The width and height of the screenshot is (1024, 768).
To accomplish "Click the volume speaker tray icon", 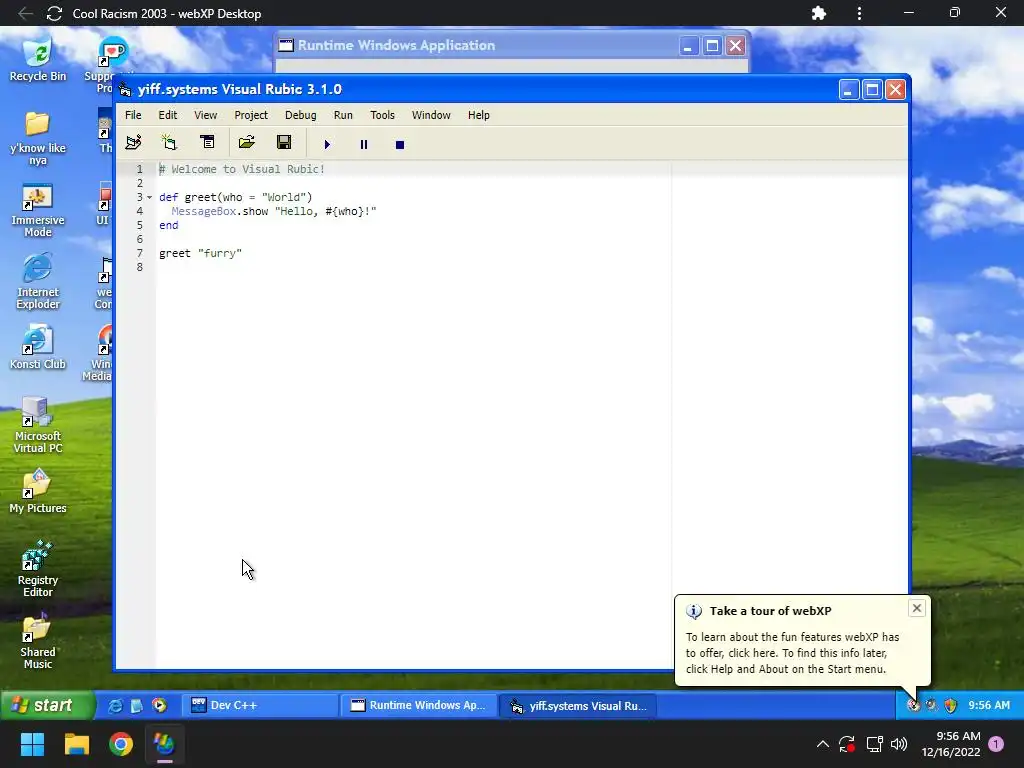I will coord(899,744).
